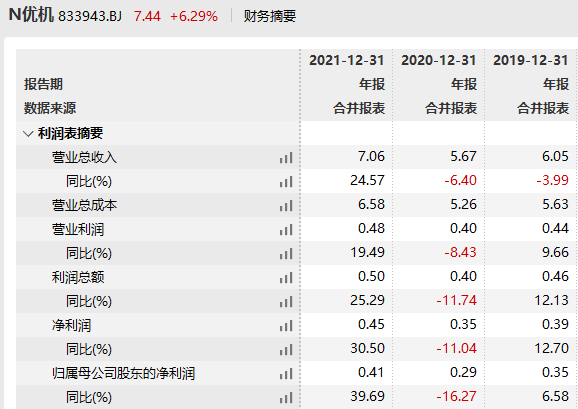Open chart icon for 营业总收入 row
Screen dimensions: 578x409
286,158
